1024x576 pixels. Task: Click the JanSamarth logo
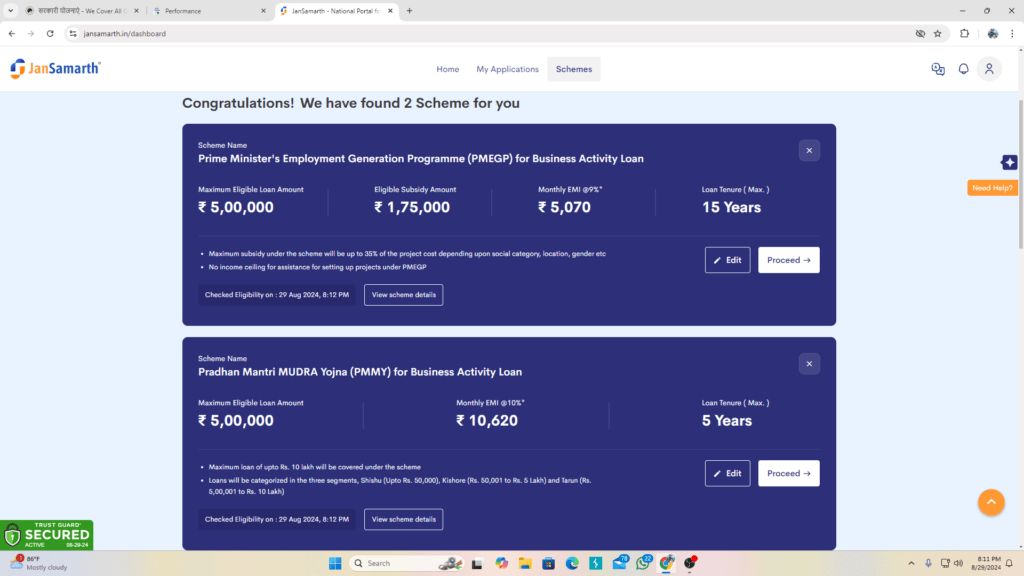pos(56,69)
